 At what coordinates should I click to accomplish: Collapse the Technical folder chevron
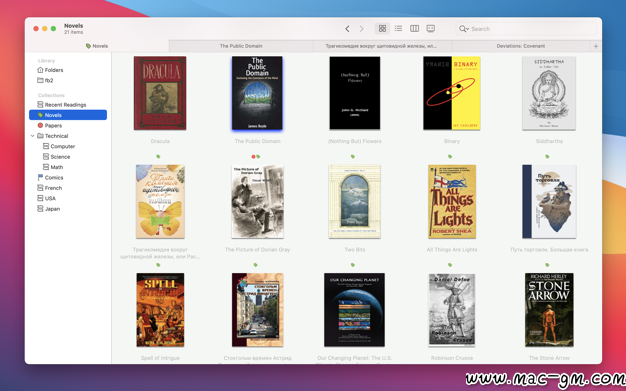tap(32, 136)
